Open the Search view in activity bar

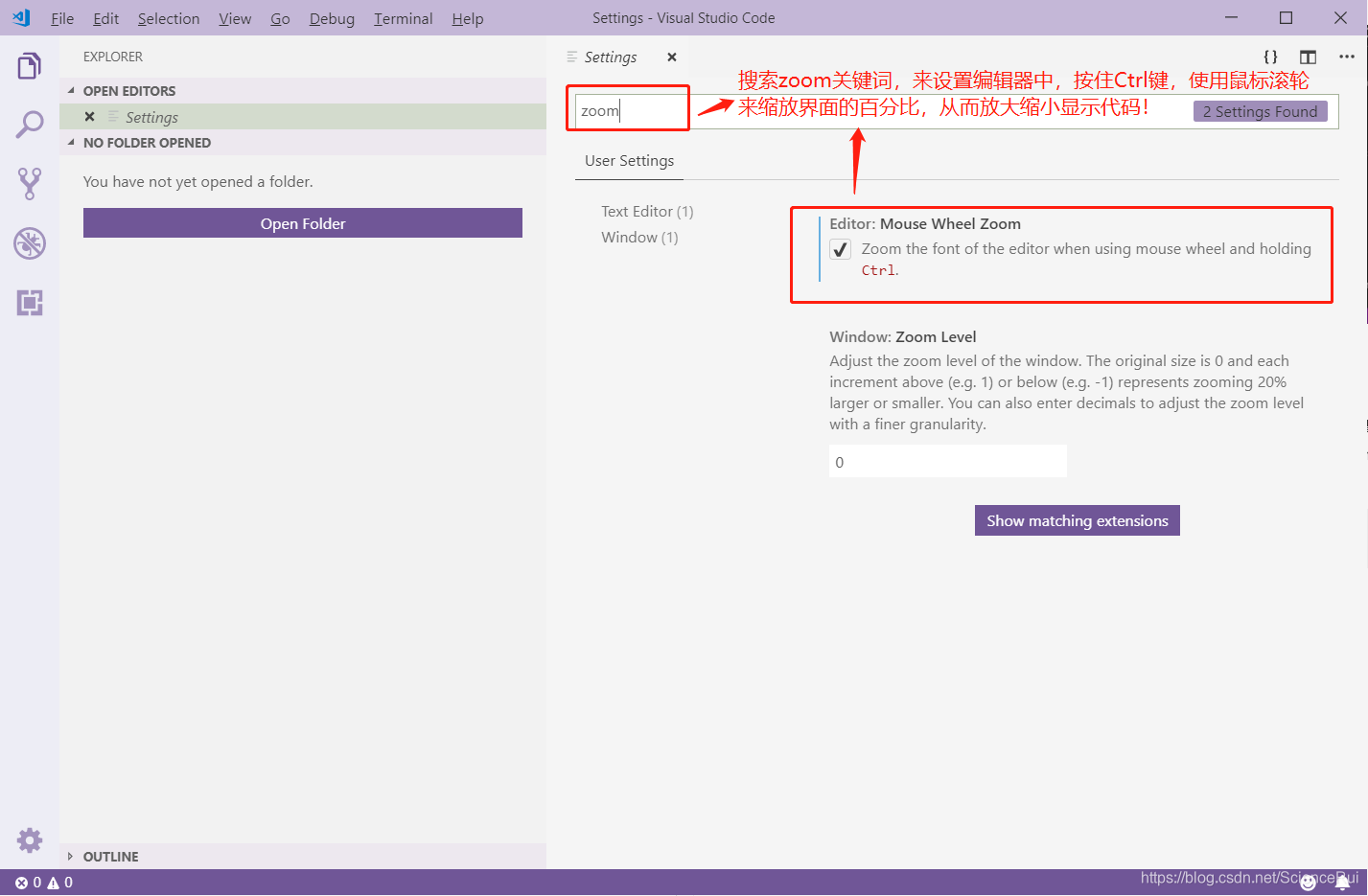click(x=30, y=125)
